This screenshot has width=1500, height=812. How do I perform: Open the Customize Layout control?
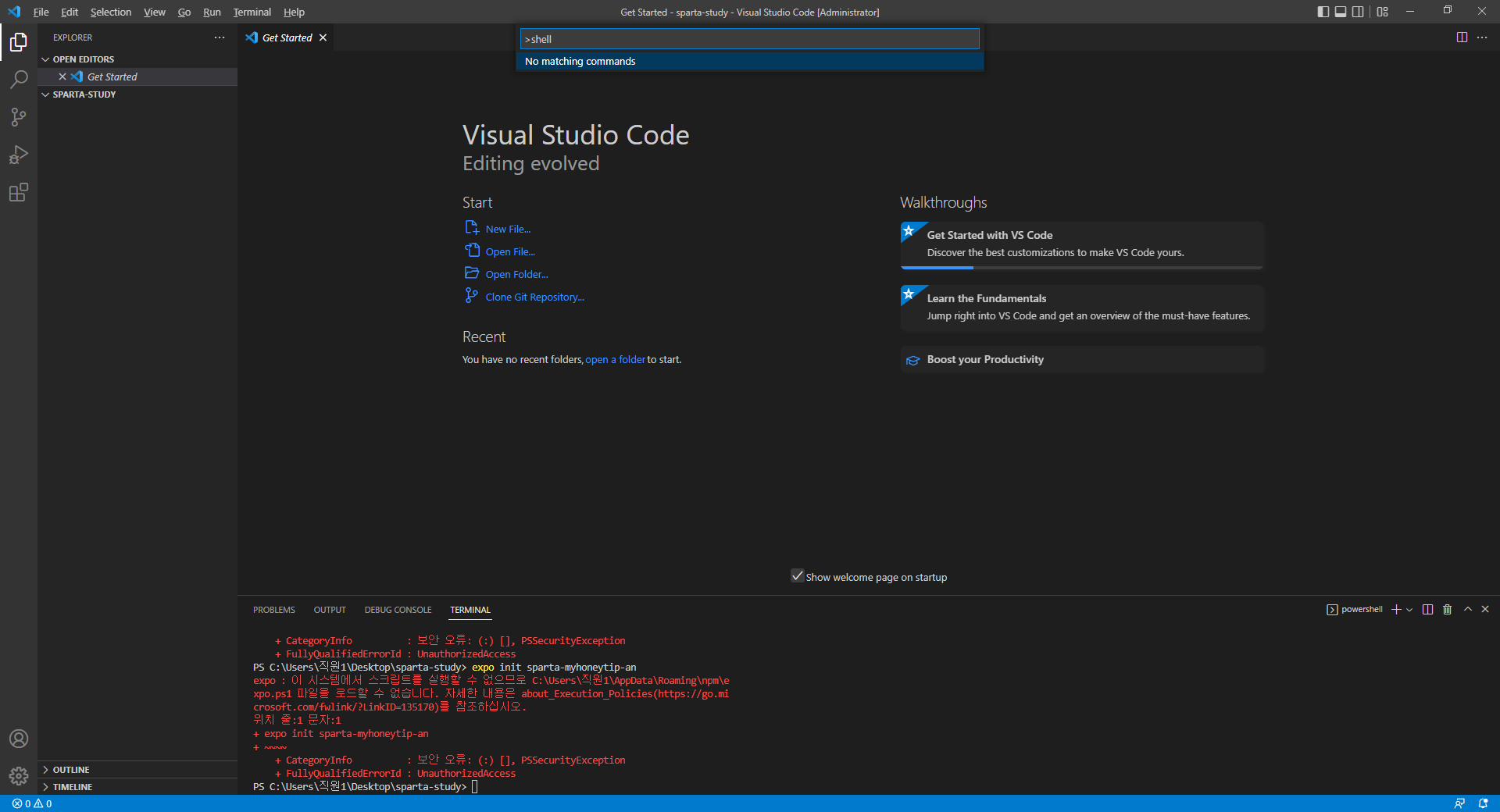pos(1383,12)
